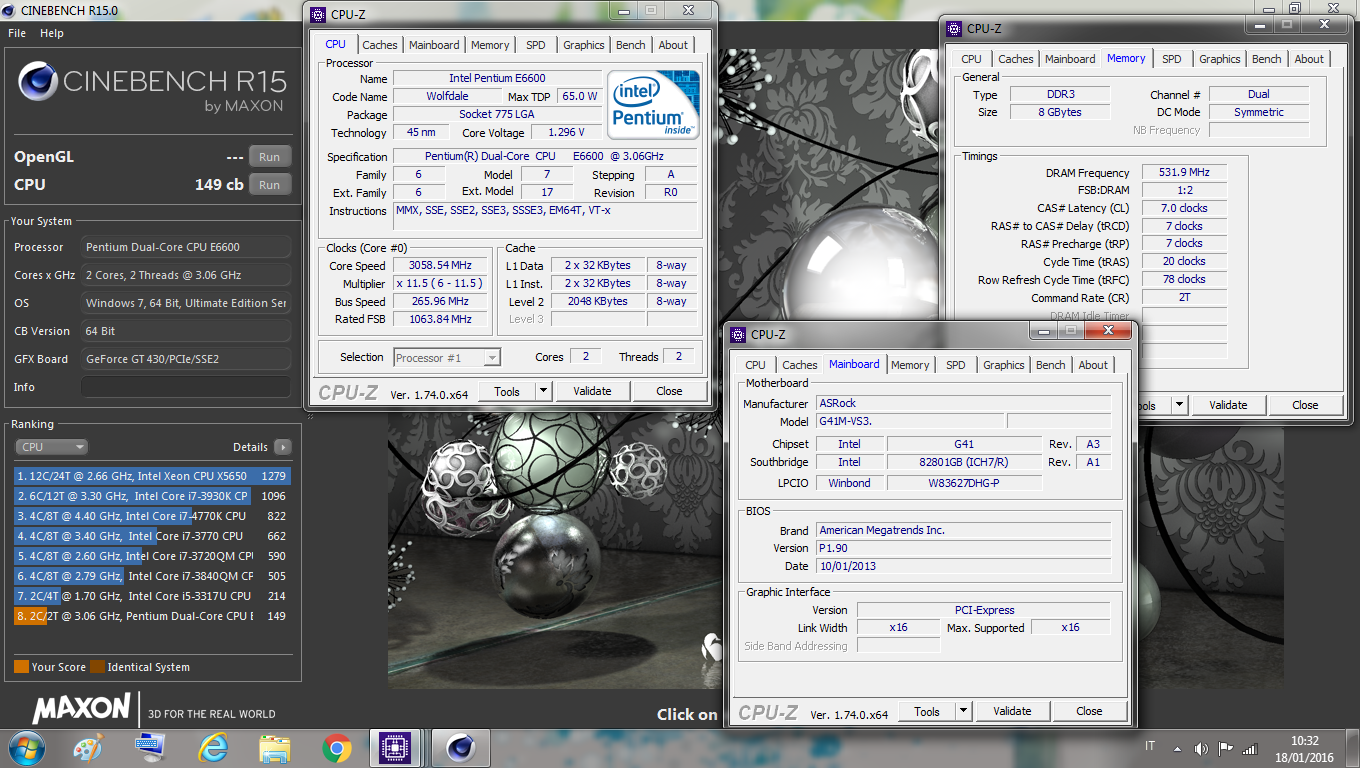Select Core i7-4770K ranking row
This screenshot has width=1360, height=768.
[x=152, y=516]
